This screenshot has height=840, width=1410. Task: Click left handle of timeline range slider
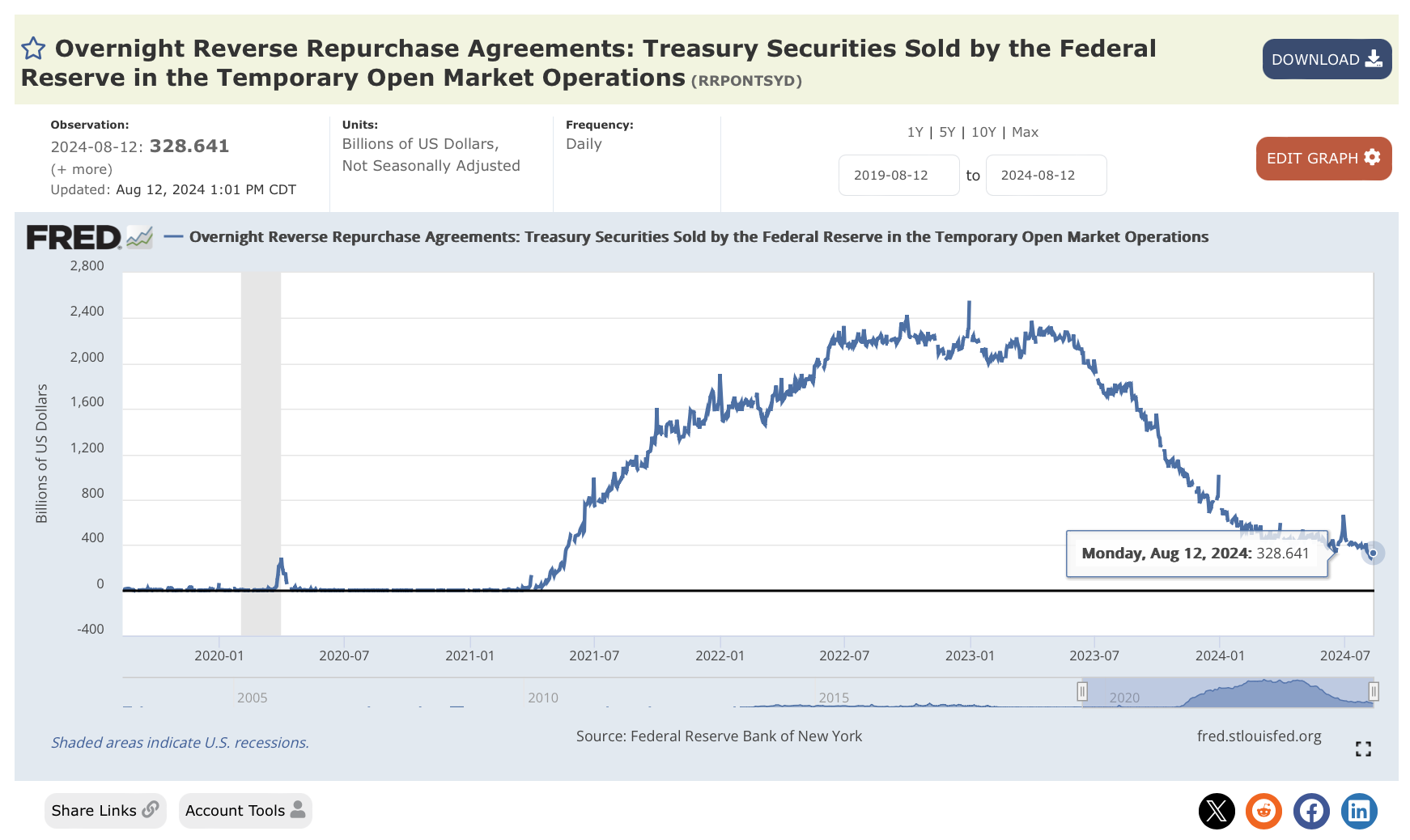point(1082,692)
